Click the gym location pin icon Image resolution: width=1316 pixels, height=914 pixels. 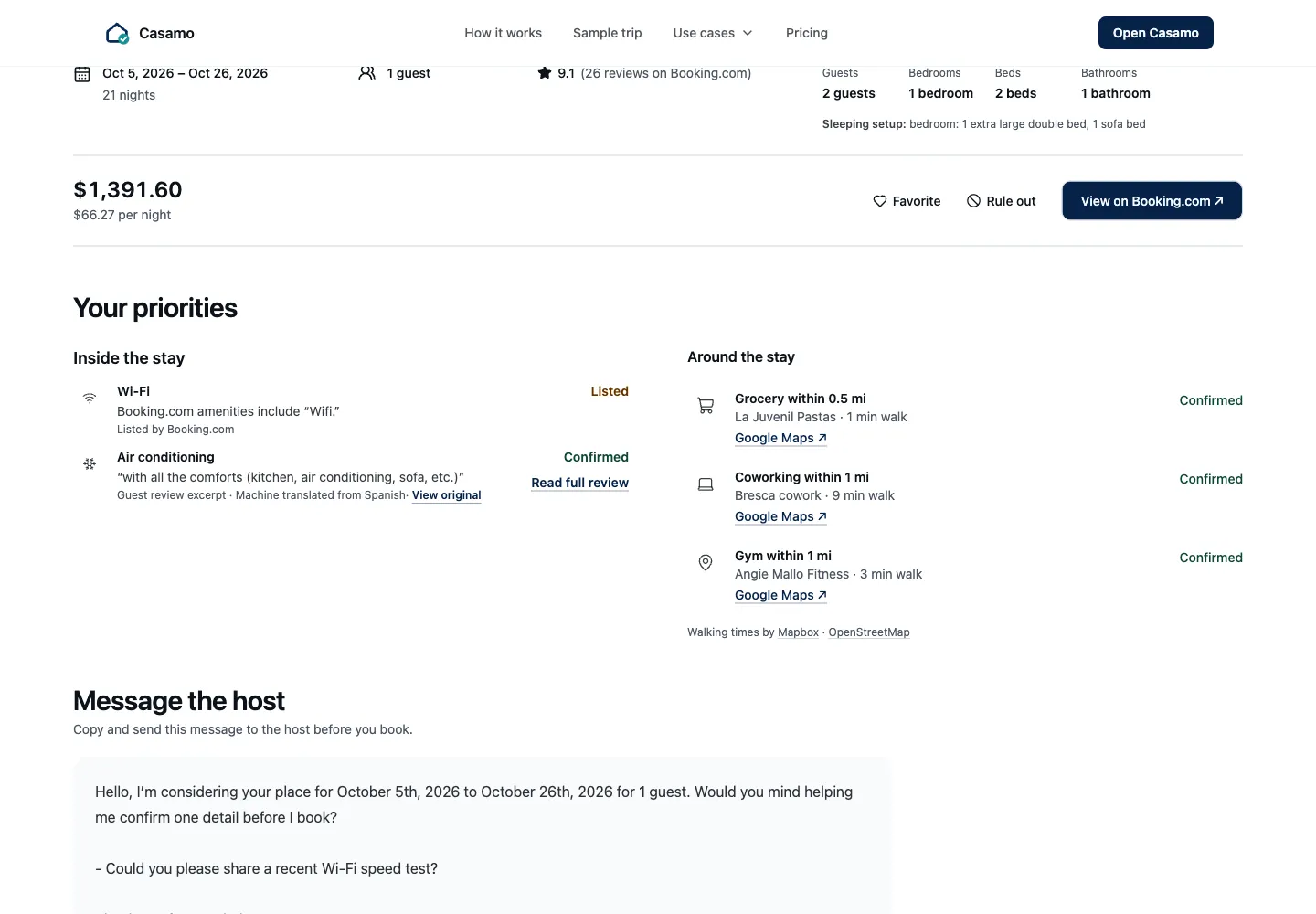coord(706,563)
